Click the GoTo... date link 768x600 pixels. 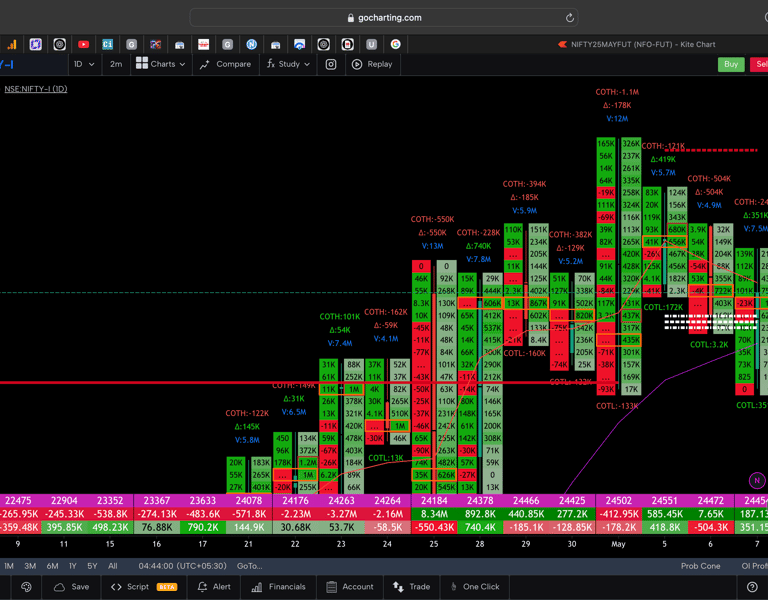point(250,566)
